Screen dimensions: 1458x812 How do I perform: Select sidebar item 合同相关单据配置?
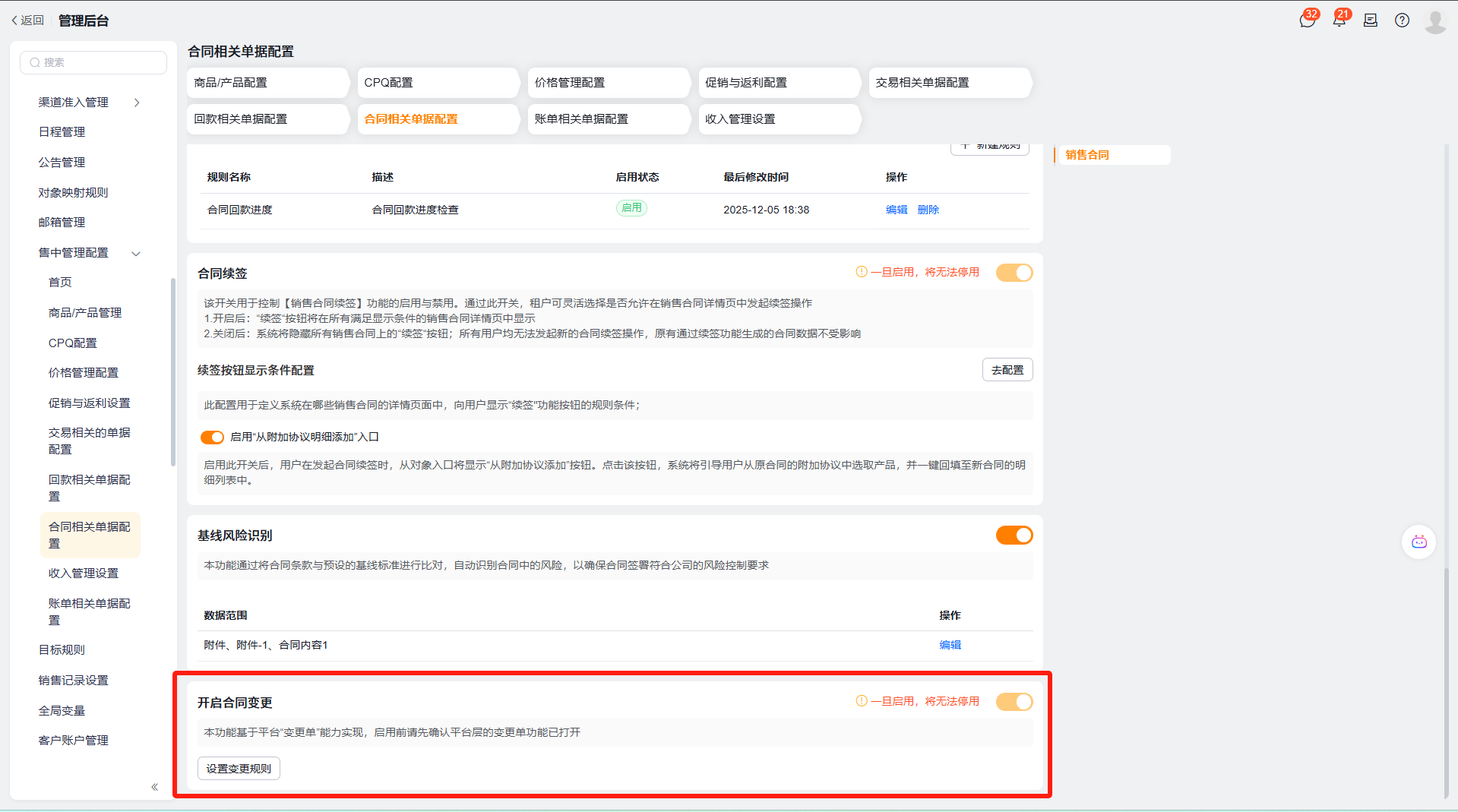tap(90, 536)
